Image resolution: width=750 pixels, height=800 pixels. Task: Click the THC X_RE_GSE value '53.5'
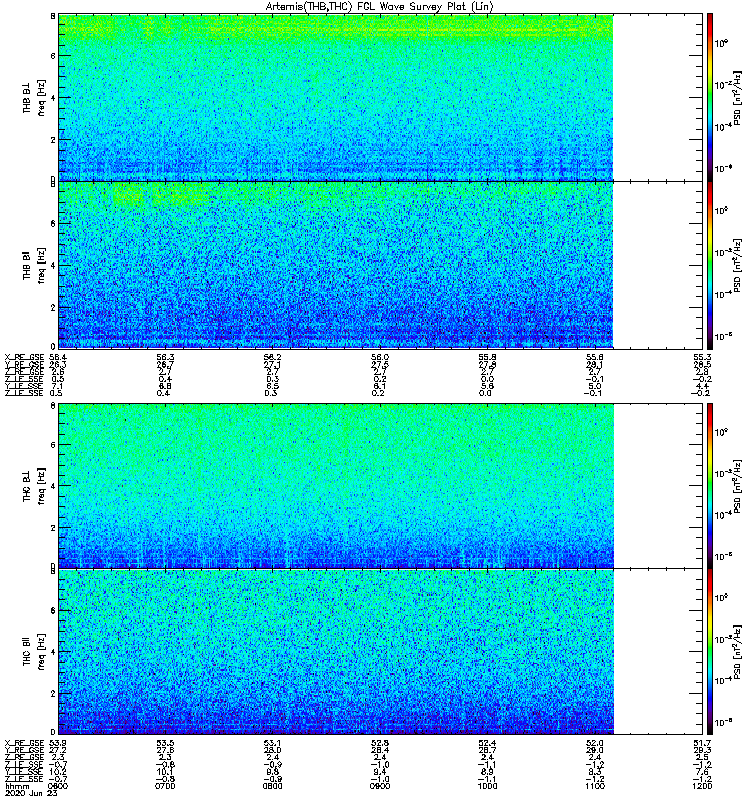[x=165, y=743]
